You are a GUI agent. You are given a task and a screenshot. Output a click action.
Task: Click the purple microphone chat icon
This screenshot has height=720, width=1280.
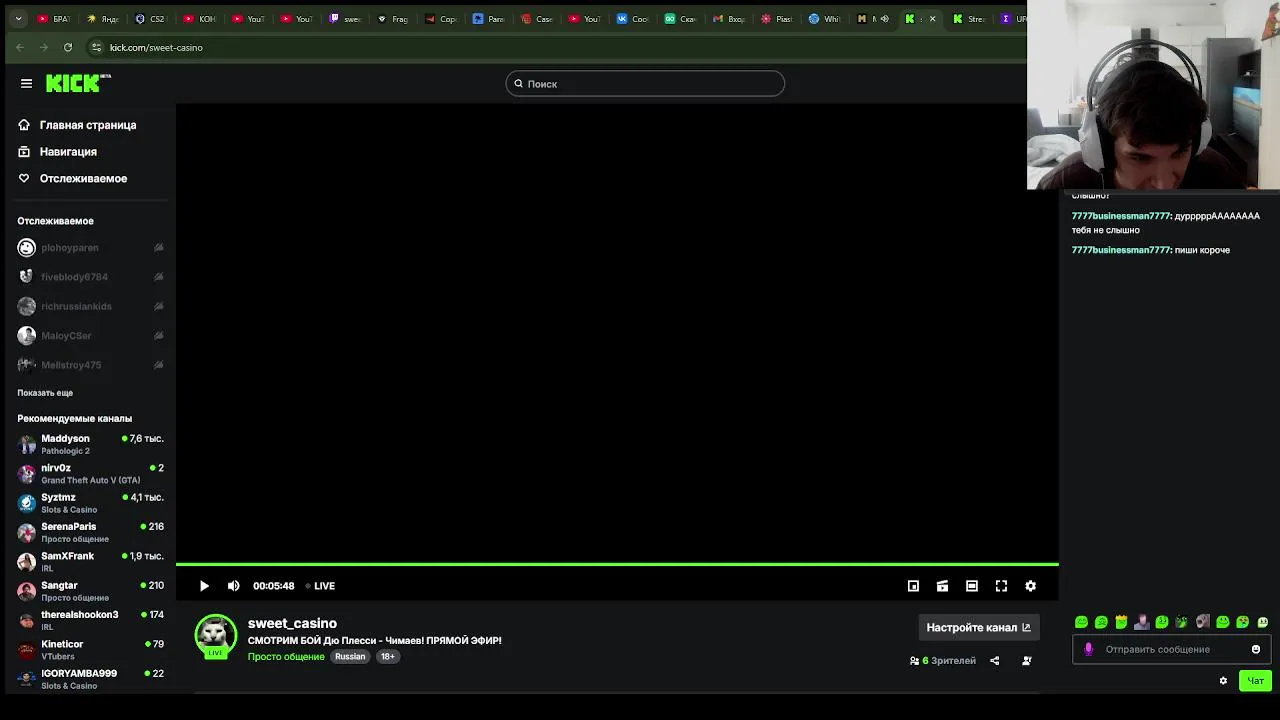click(1088, 649)
